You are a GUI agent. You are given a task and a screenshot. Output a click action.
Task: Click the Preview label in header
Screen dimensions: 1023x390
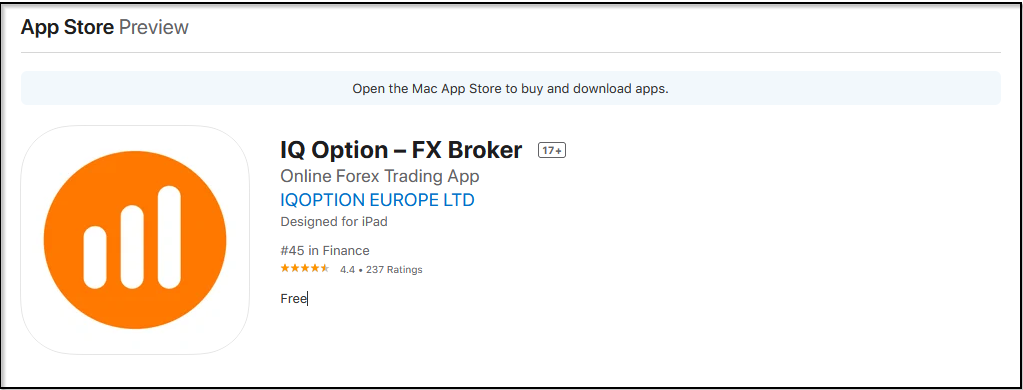coord(154,27)
